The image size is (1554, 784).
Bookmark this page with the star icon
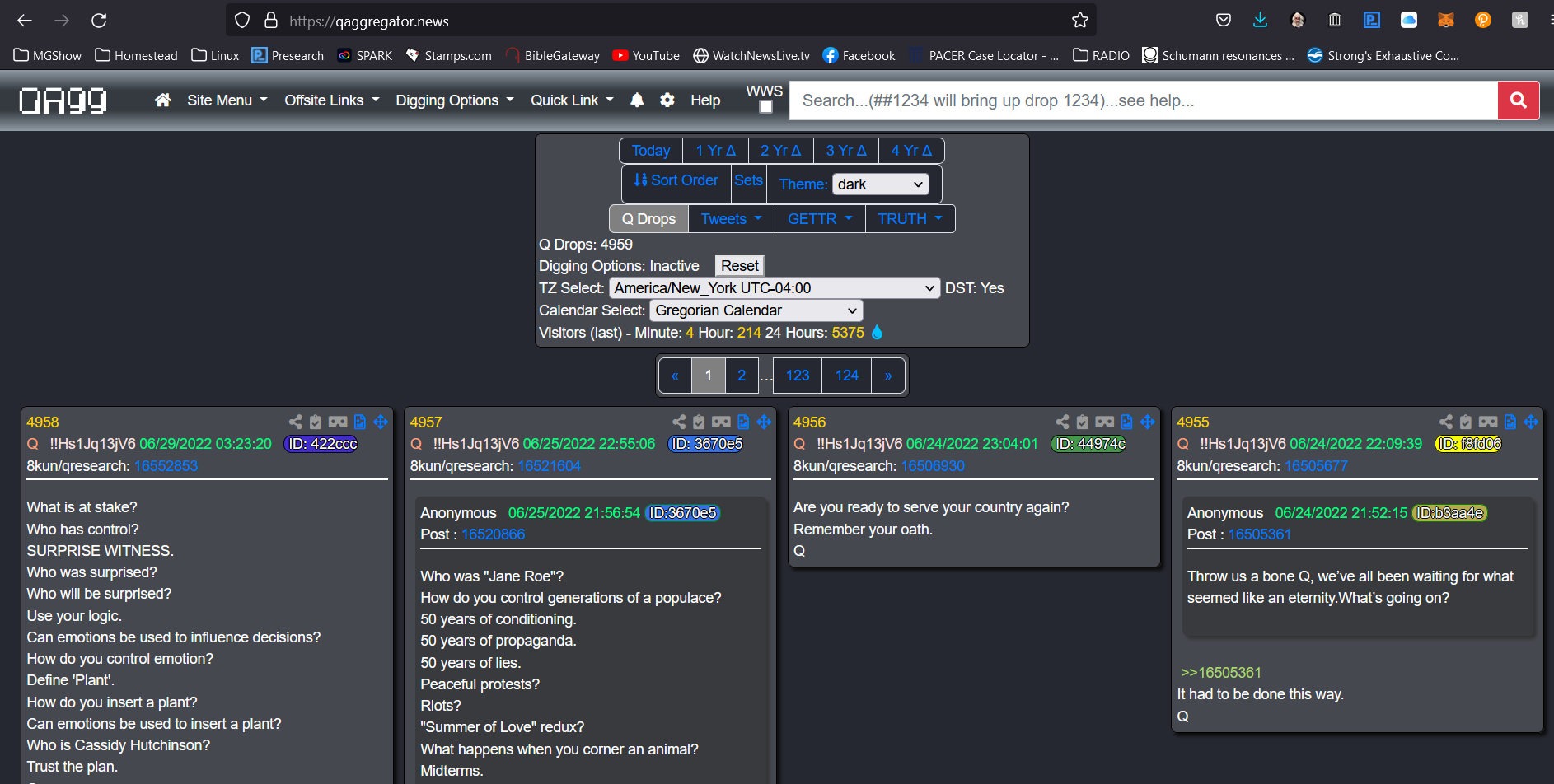(1080, 21)
